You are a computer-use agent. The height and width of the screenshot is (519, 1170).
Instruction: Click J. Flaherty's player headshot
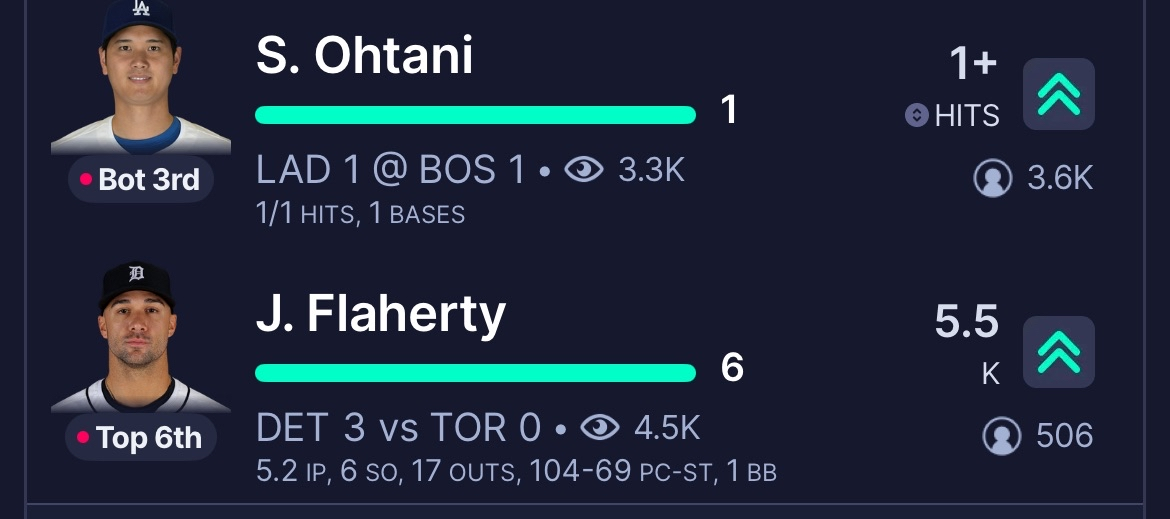click(140, 337)
